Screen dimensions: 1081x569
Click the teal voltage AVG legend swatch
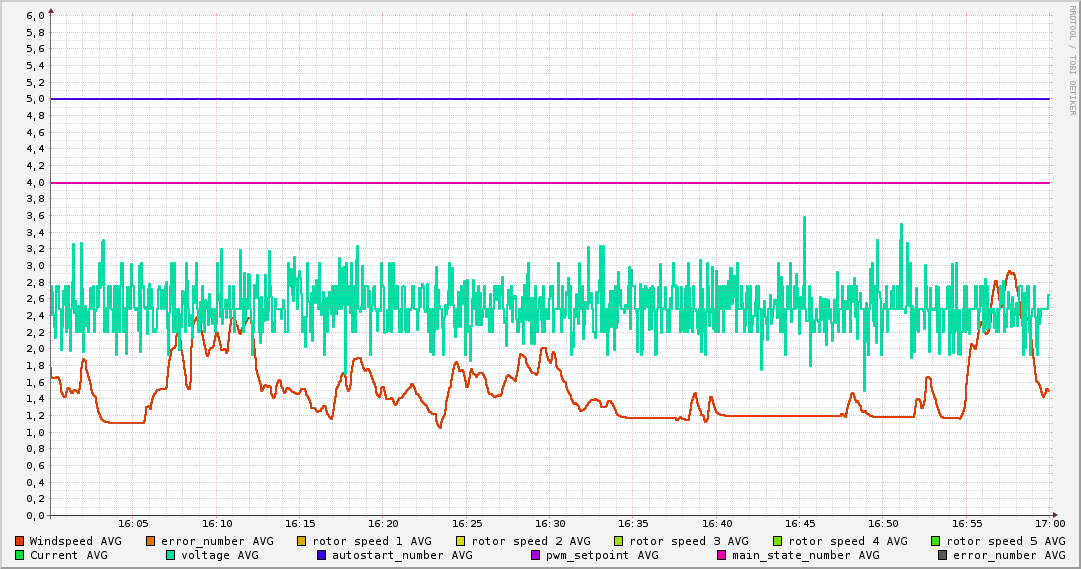[171, 555]
